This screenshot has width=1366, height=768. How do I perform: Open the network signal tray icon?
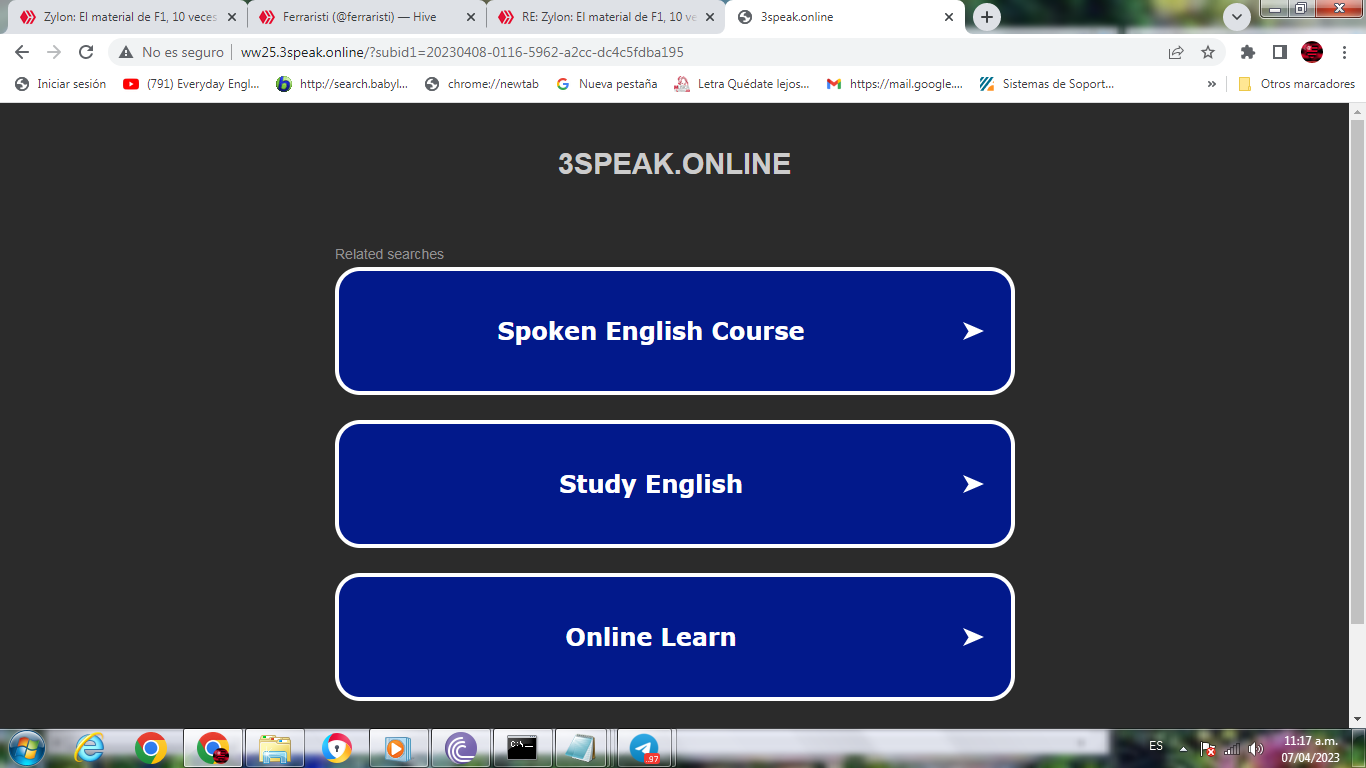point(1232,748)
